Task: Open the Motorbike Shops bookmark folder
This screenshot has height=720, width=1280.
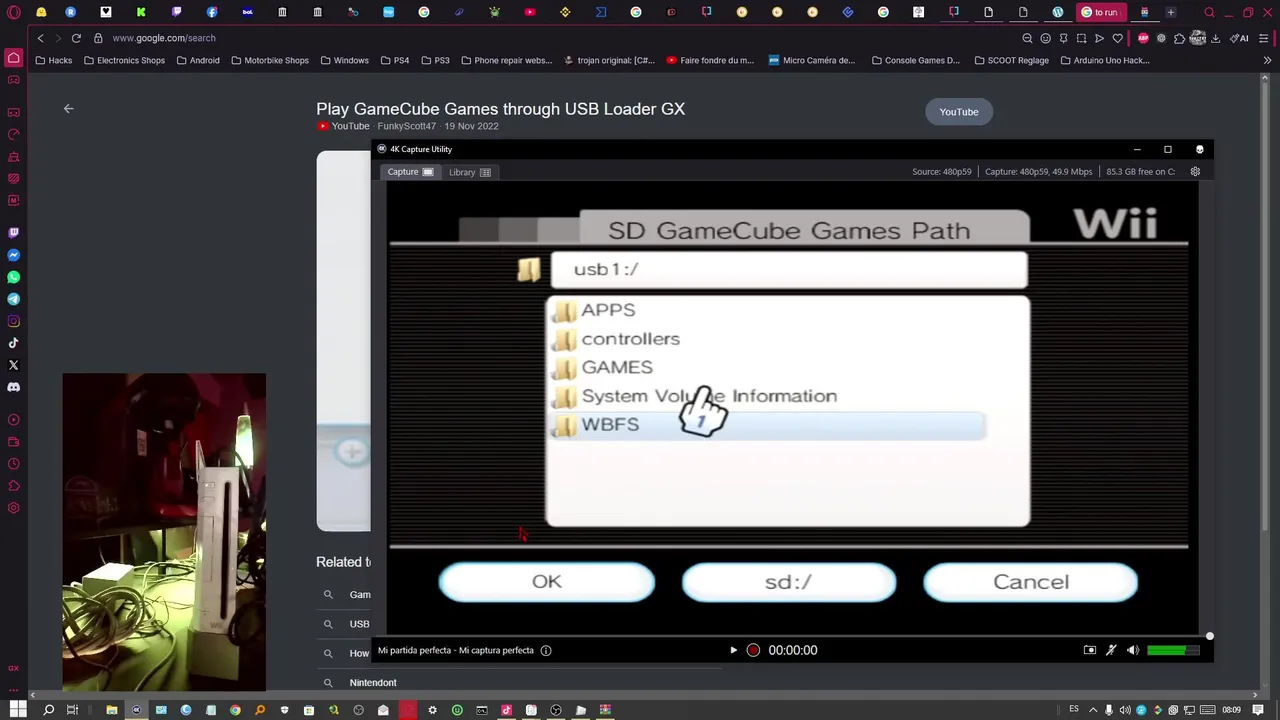Action: [270, 60]
